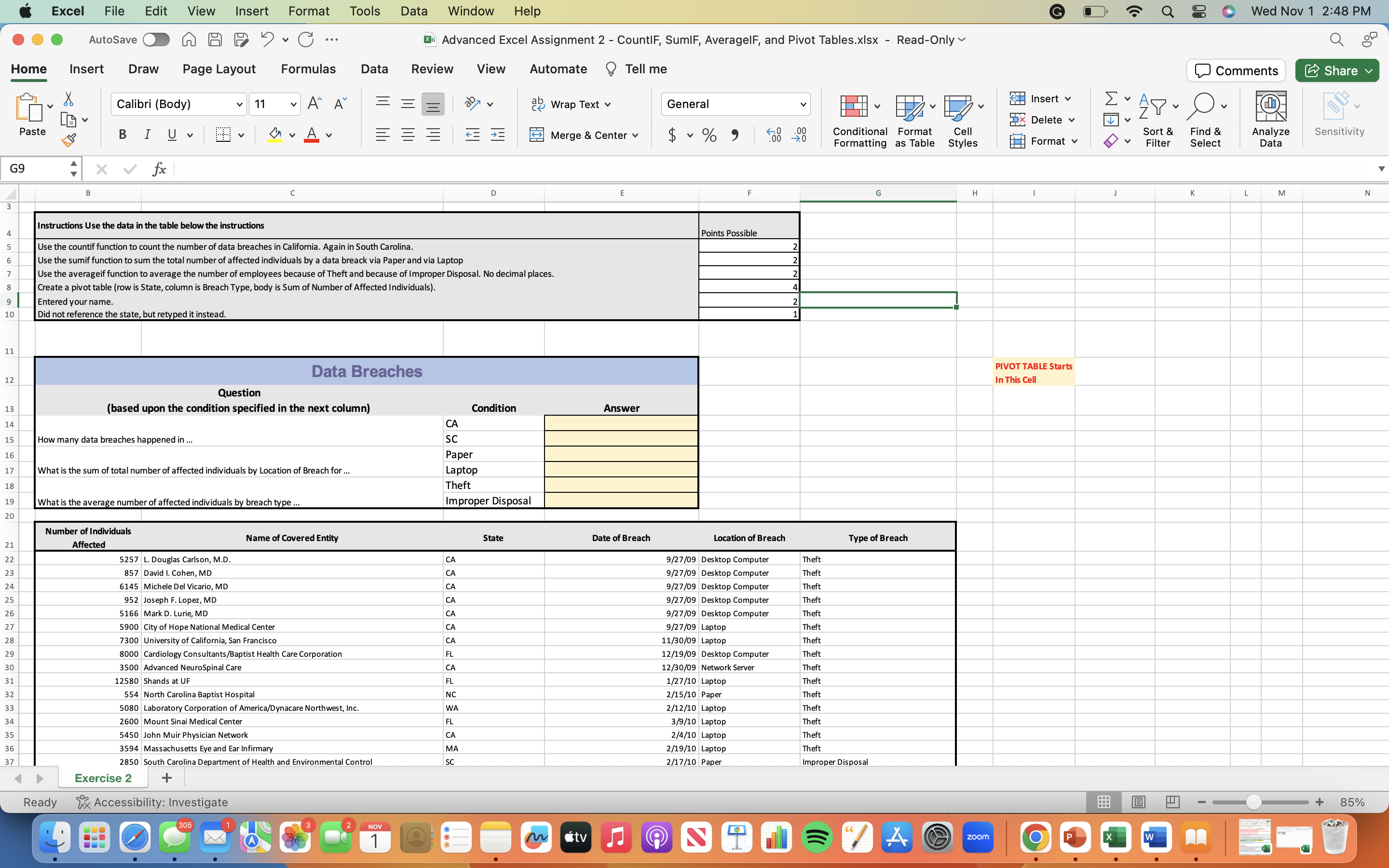Toggle italic formatting

coord(147,135)
